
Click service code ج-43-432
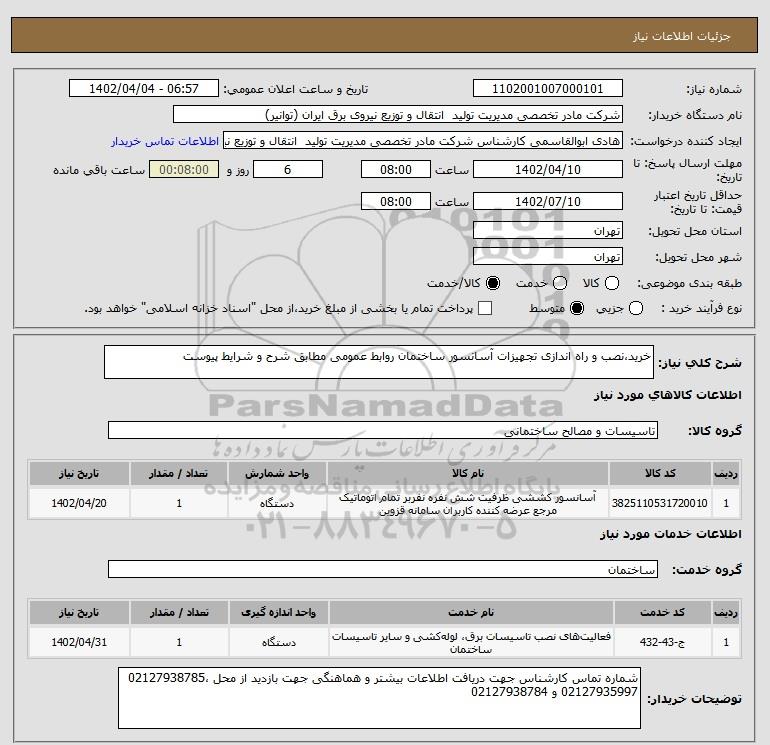[x=662, y=642]
